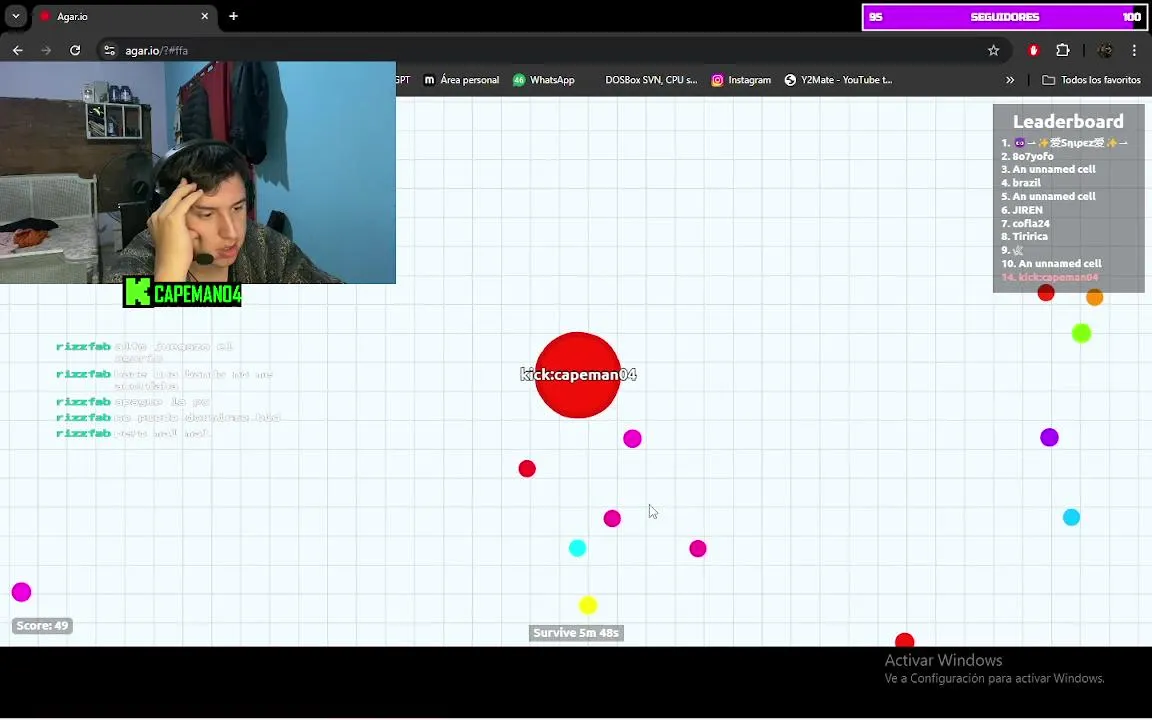
Task: Open the Chrome profile avatar
Action: [x=1104, y=51]
